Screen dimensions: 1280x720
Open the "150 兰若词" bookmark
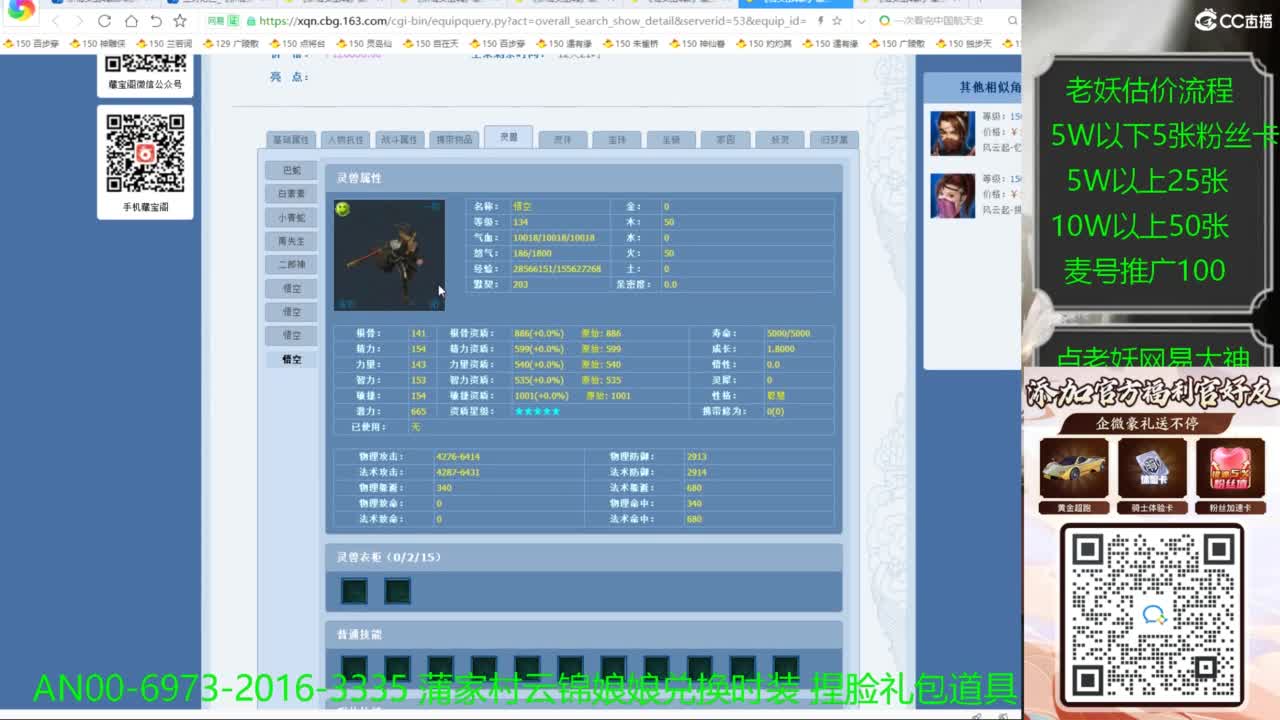pos(164,44)
